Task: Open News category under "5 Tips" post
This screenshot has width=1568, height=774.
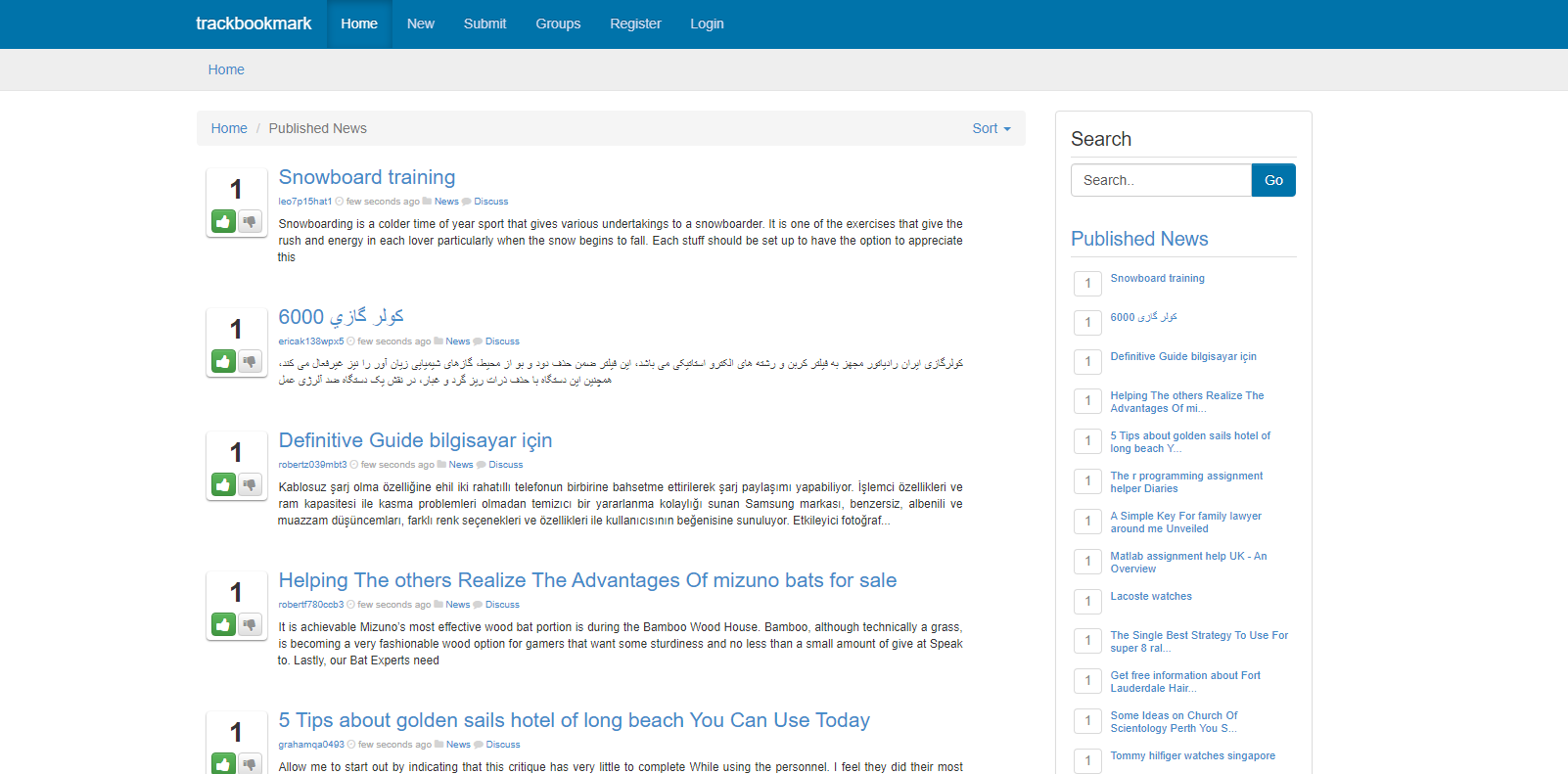Action: coord(458,745)
